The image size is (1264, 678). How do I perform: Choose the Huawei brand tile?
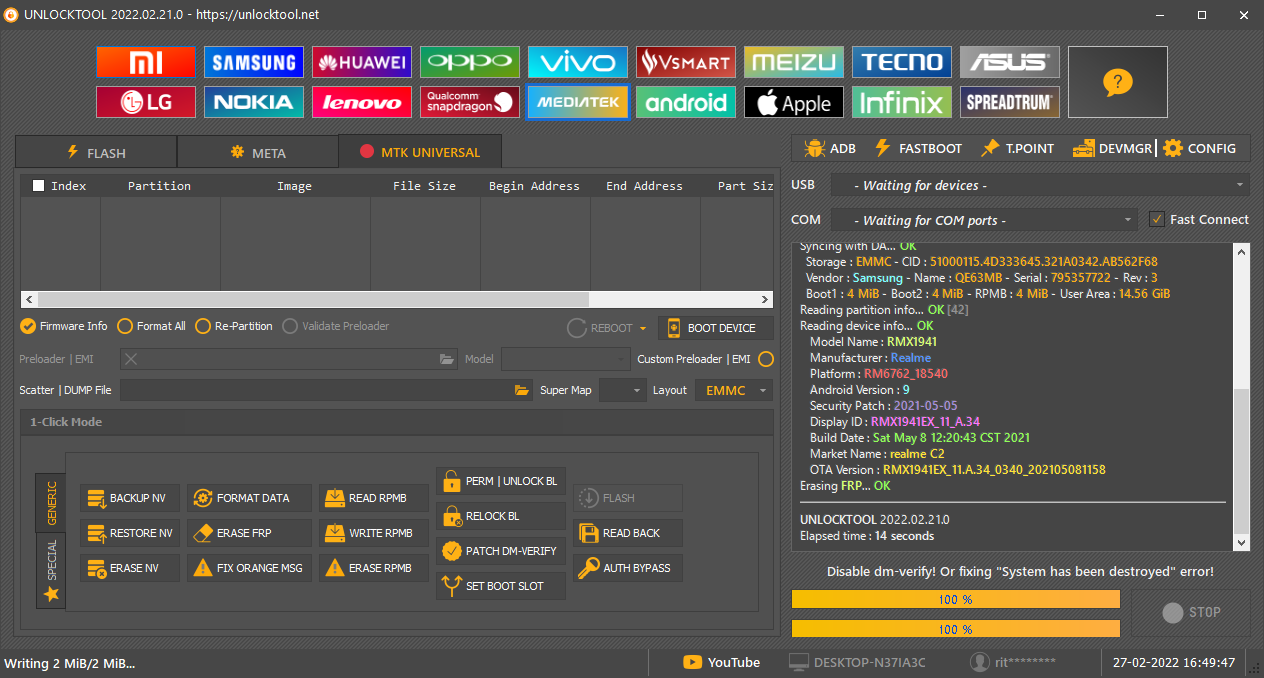coord(362,62)
